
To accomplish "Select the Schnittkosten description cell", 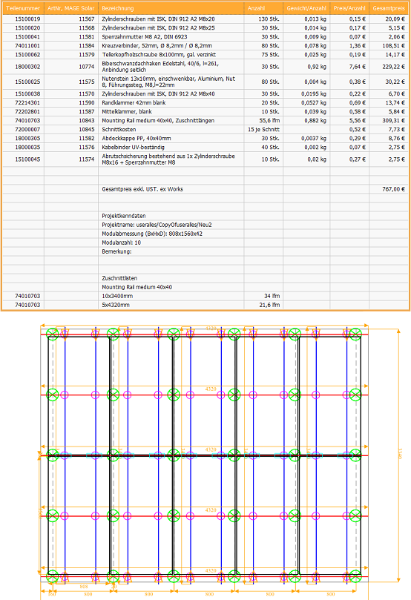I will (x=171, y=129).
